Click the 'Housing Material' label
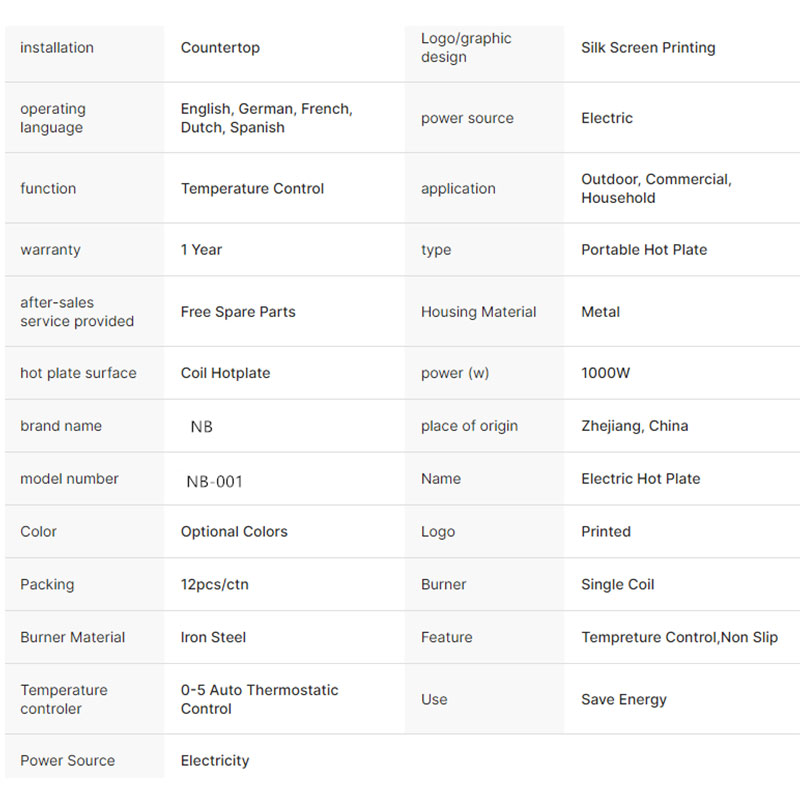The width and height of the screenshot is (800, 800). tap(478, 312)
